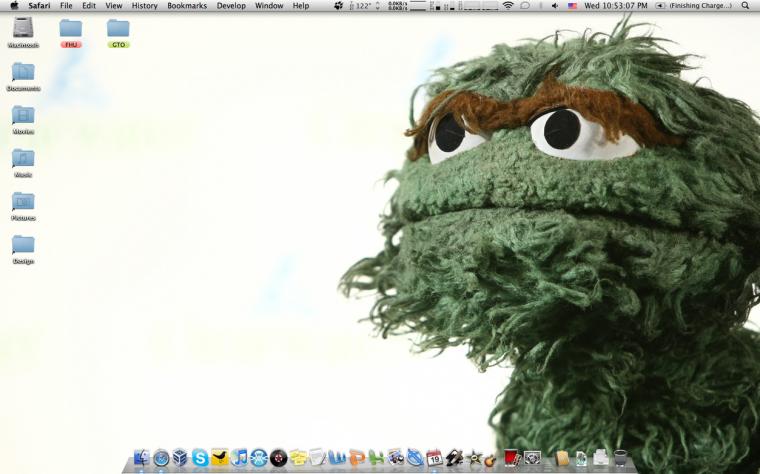Open the blue circular network icon in Dock

(259, 458)
